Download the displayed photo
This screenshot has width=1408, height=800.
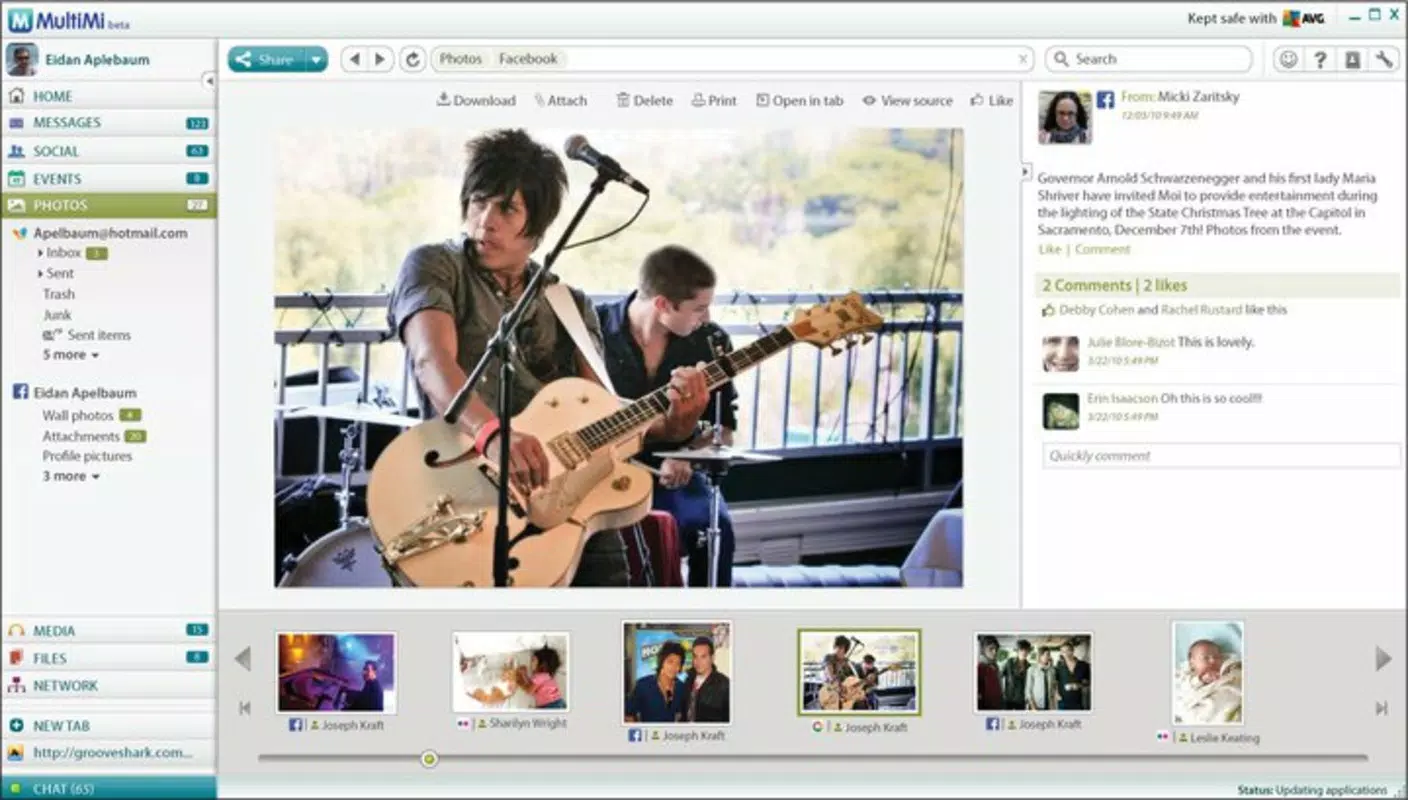tap(476, 100)
